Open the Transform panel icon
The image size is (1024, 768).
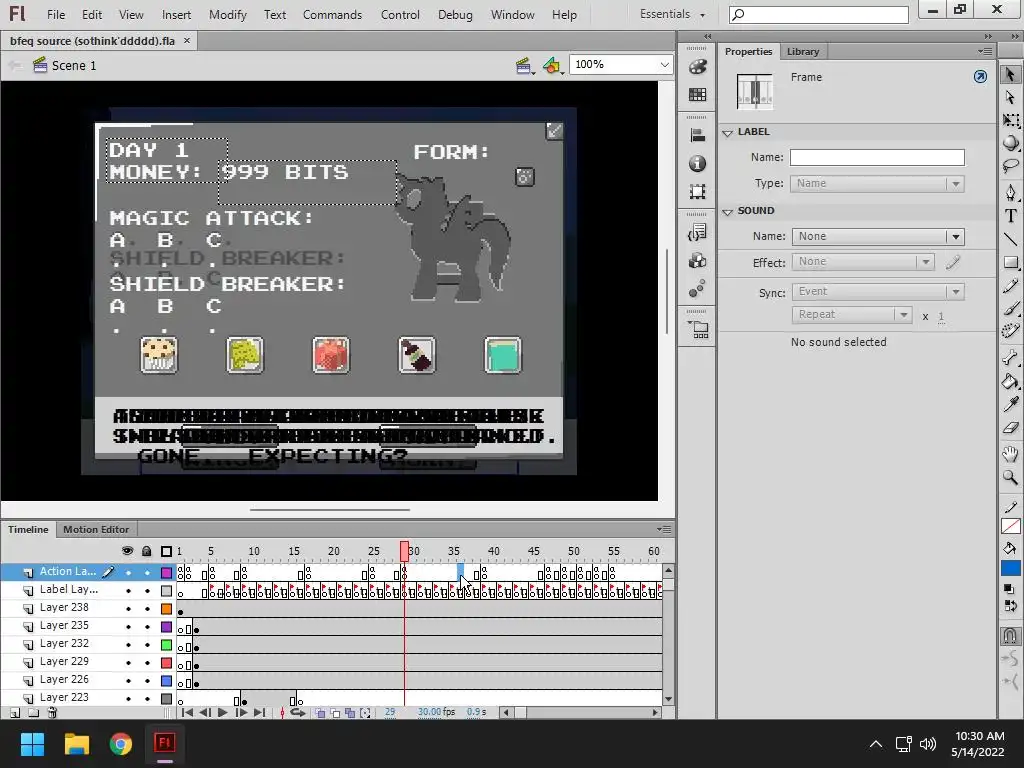click(697, 192)
